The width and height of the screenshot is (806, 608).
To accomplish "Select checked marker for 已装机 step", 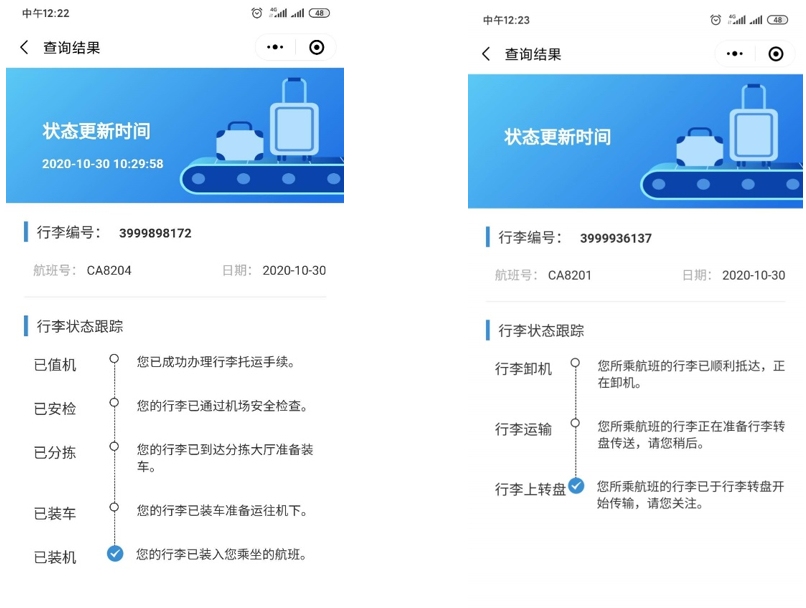I will click(115, 554).
